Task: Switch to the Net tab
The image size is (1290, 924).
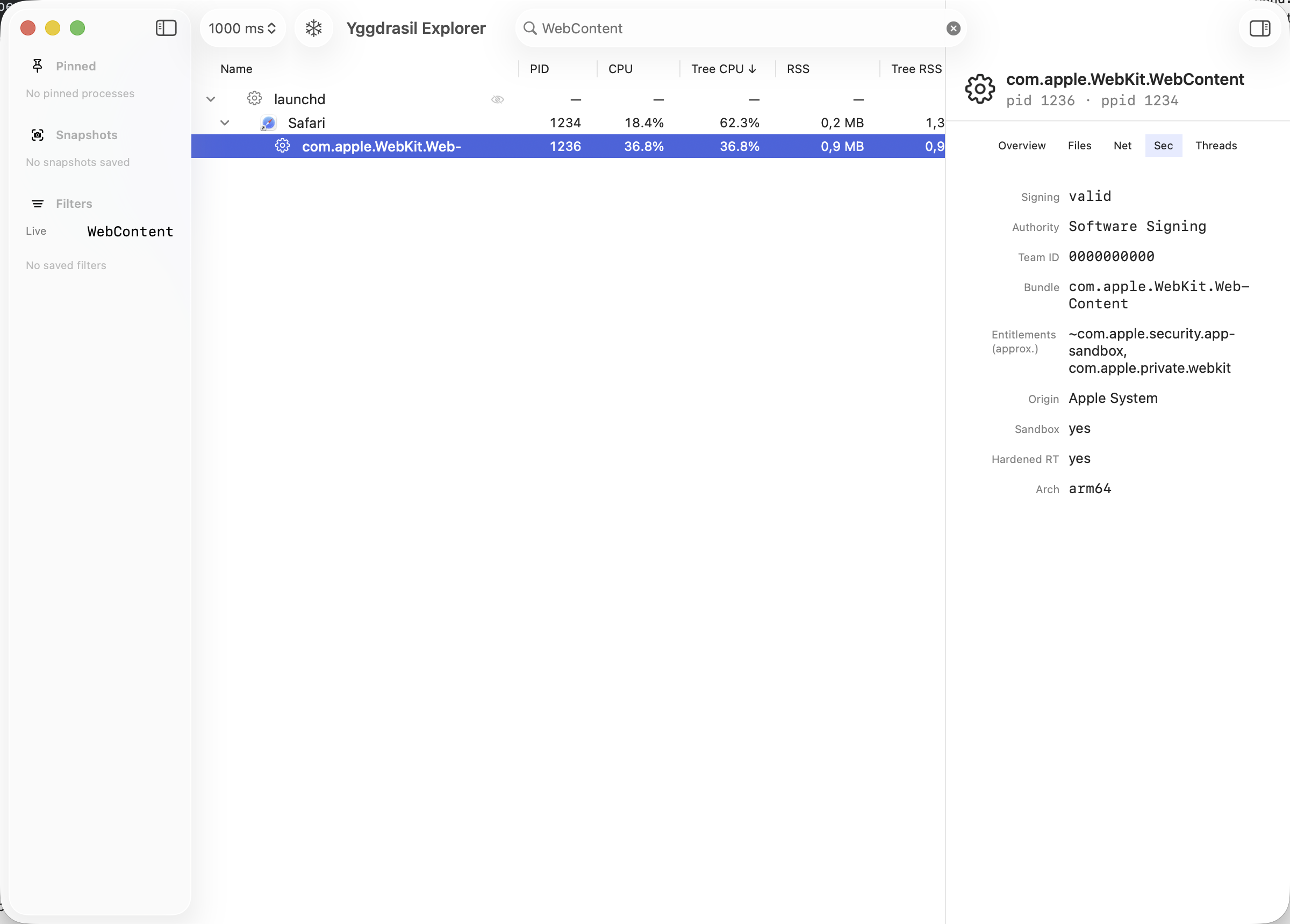Action: tap(1122, 146)
